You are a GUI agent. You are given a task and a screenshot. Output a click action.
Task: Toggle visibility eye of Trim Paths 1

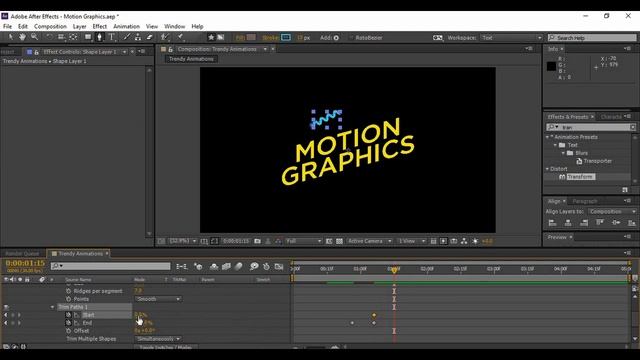[x=6, y=307]
